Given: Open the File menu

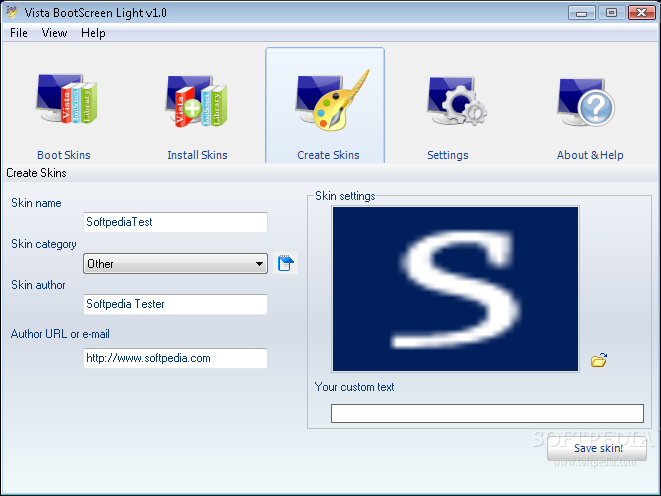Looking at the screenshot, I should [19, 33].
